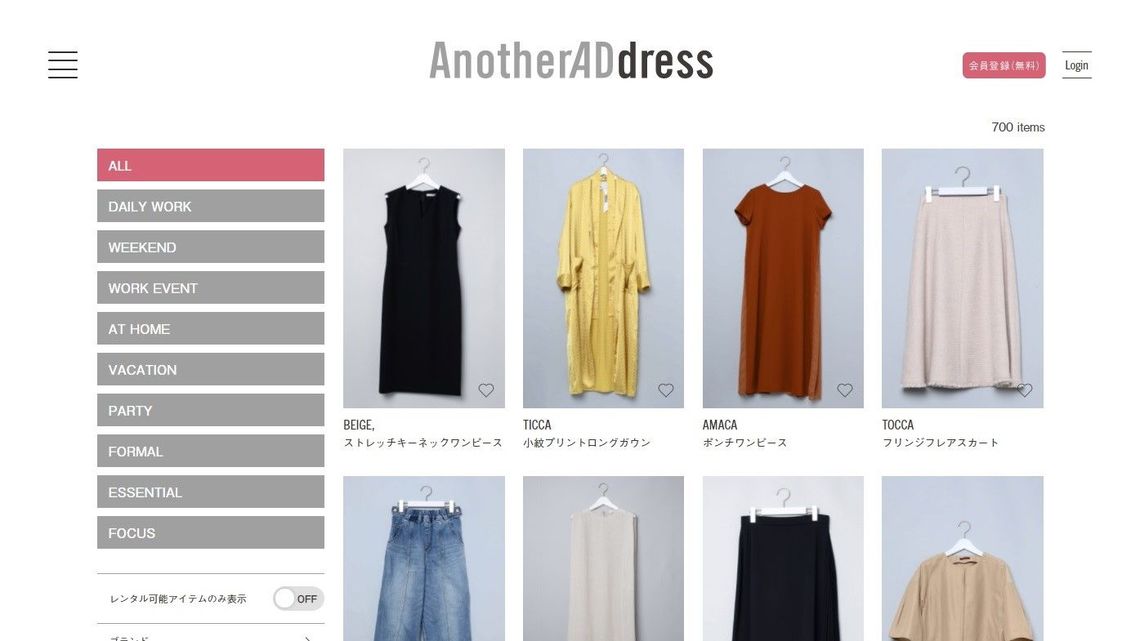Viewport: 1140px width, 641px height.
Task: Open the hamburger menu icon
Action: pos(63,65)
